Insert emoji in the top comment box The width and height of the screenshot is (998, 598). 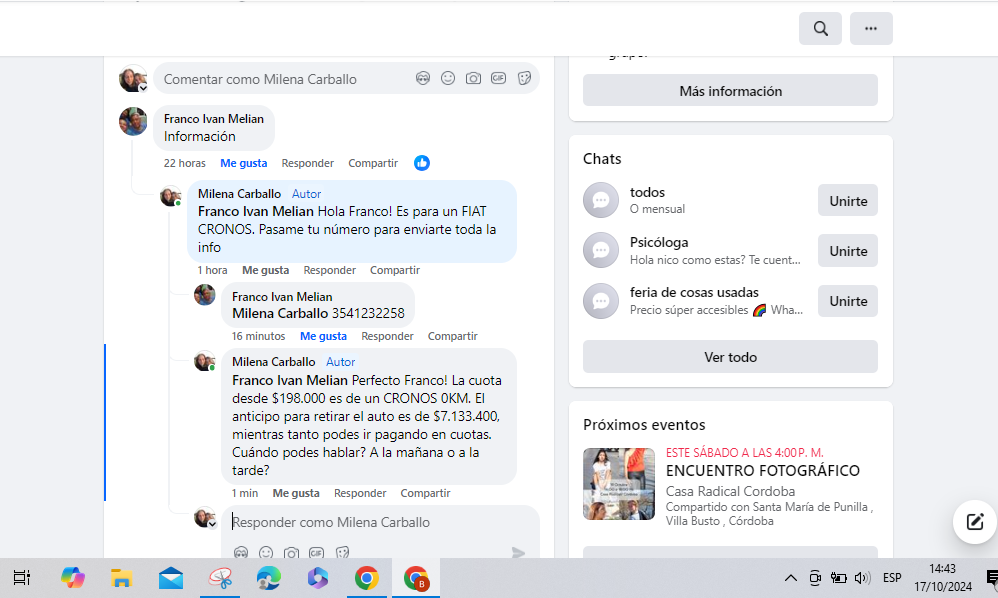click(448, 79)
